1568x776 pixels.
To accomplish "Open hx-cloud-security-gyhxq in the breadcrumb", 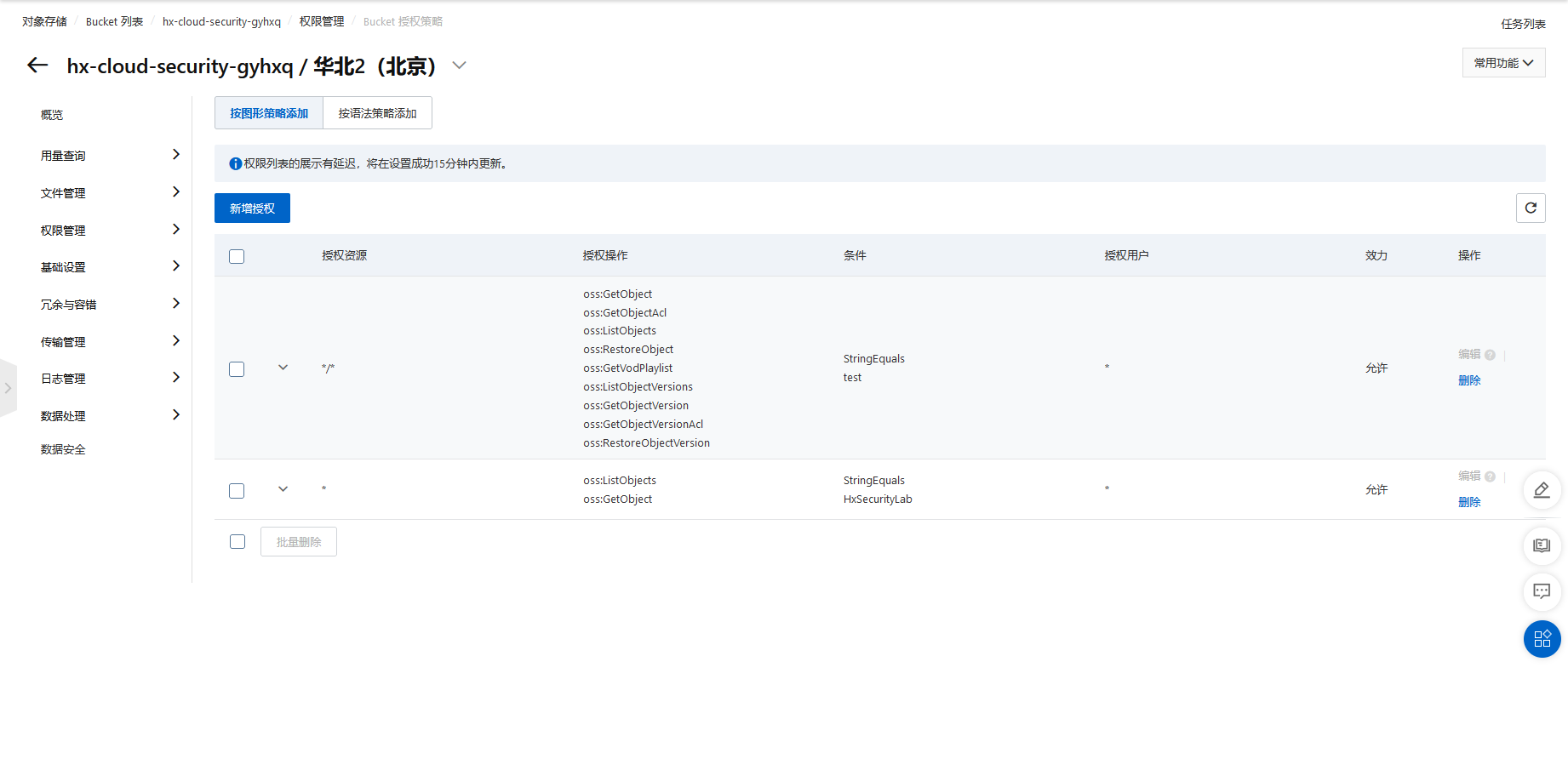I will click(221, 21).
